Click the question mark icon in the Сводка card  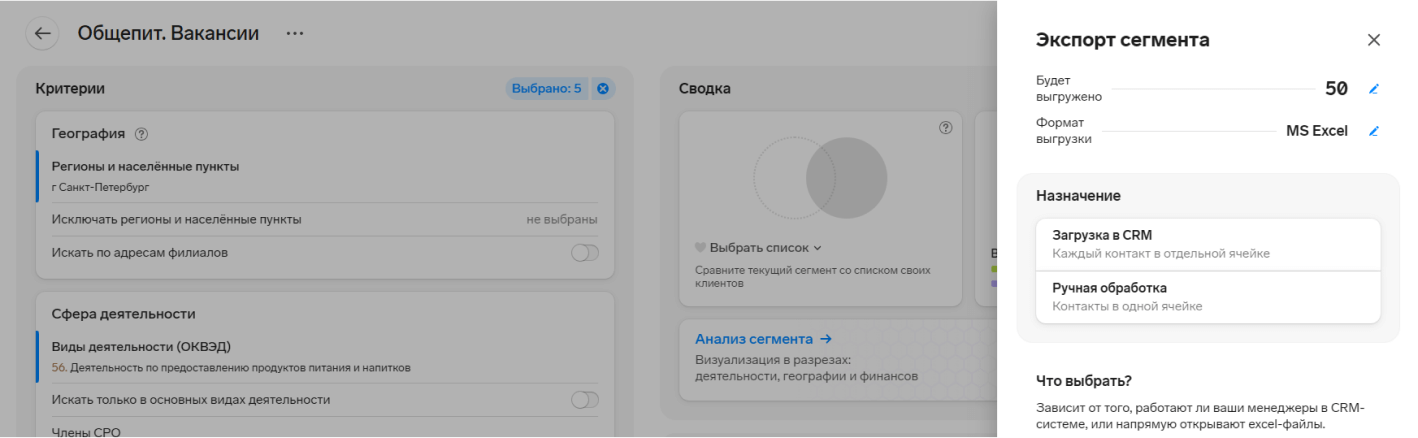945,128
